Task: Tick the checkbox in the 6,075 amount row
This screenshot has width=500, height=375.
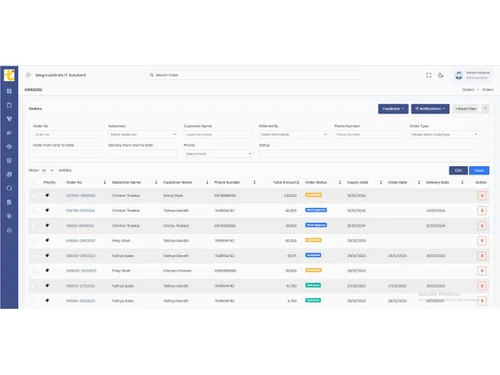Action: click(x=33, y=256)
